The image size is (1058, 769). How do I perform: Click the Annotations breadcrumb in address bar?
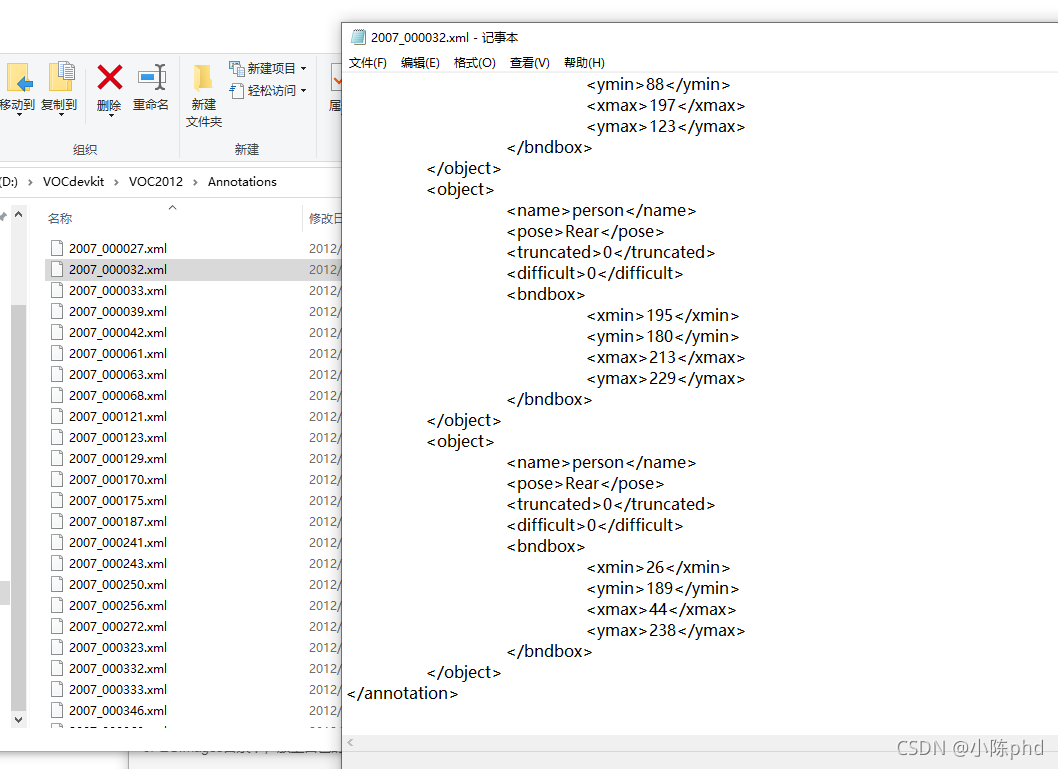point(242,181)
